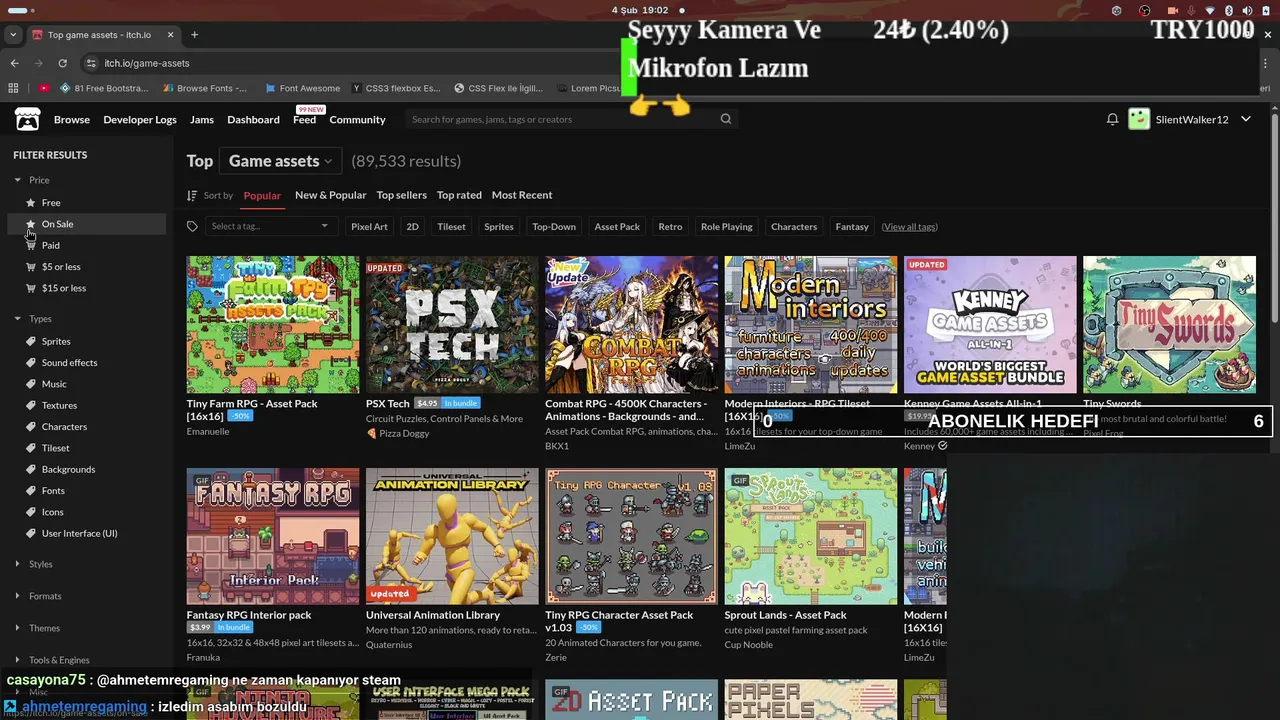The width and height of the screenshot is (1280, 720).
Task: Open YouTube bookmark icon
Action: pos(44,88)
